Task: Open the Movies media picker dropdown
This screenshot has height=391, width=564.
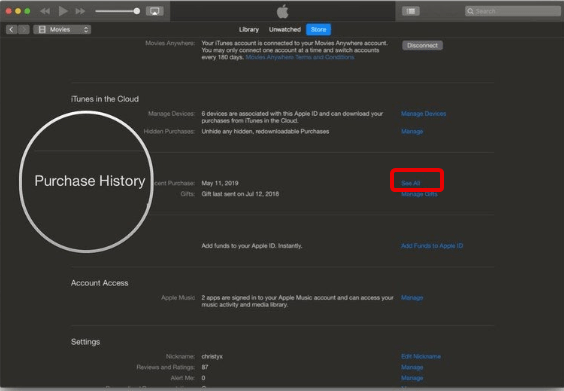Action: [x=62, y=29]
